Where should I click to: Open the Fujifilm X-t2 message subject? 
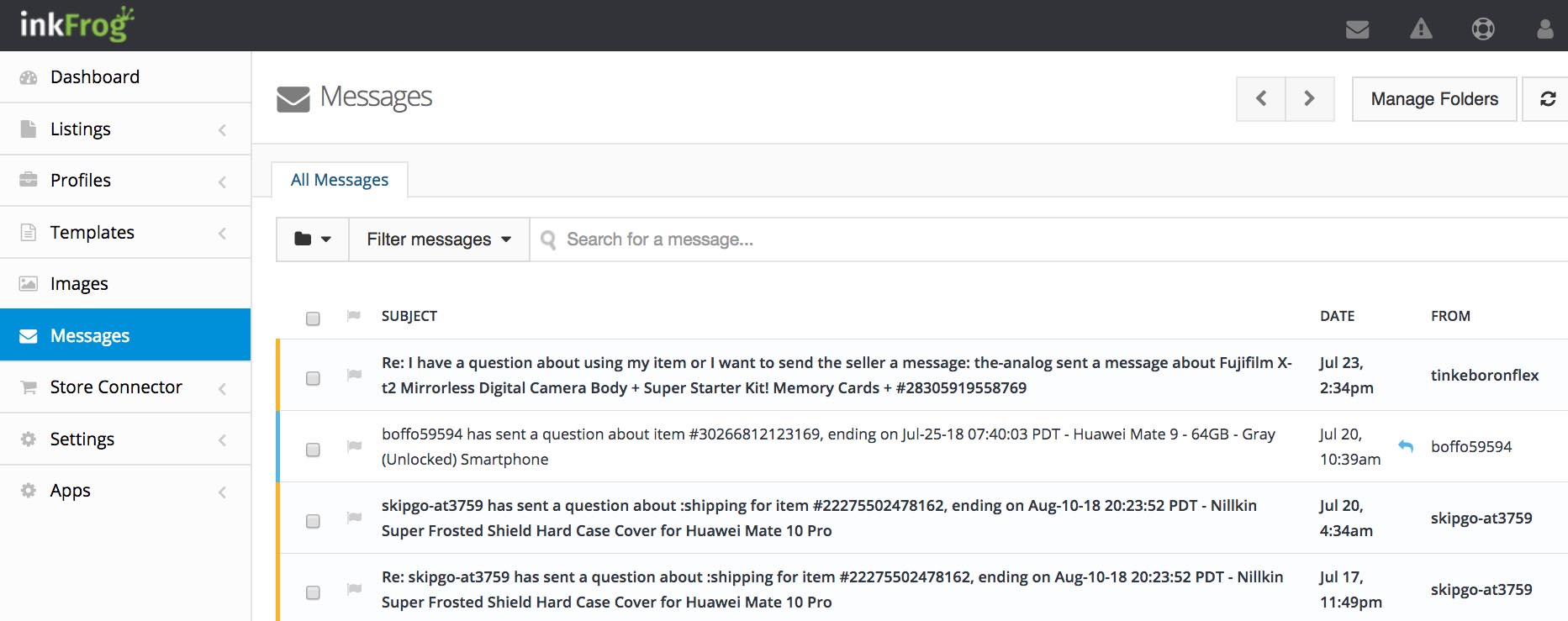[x=837, y=375]
